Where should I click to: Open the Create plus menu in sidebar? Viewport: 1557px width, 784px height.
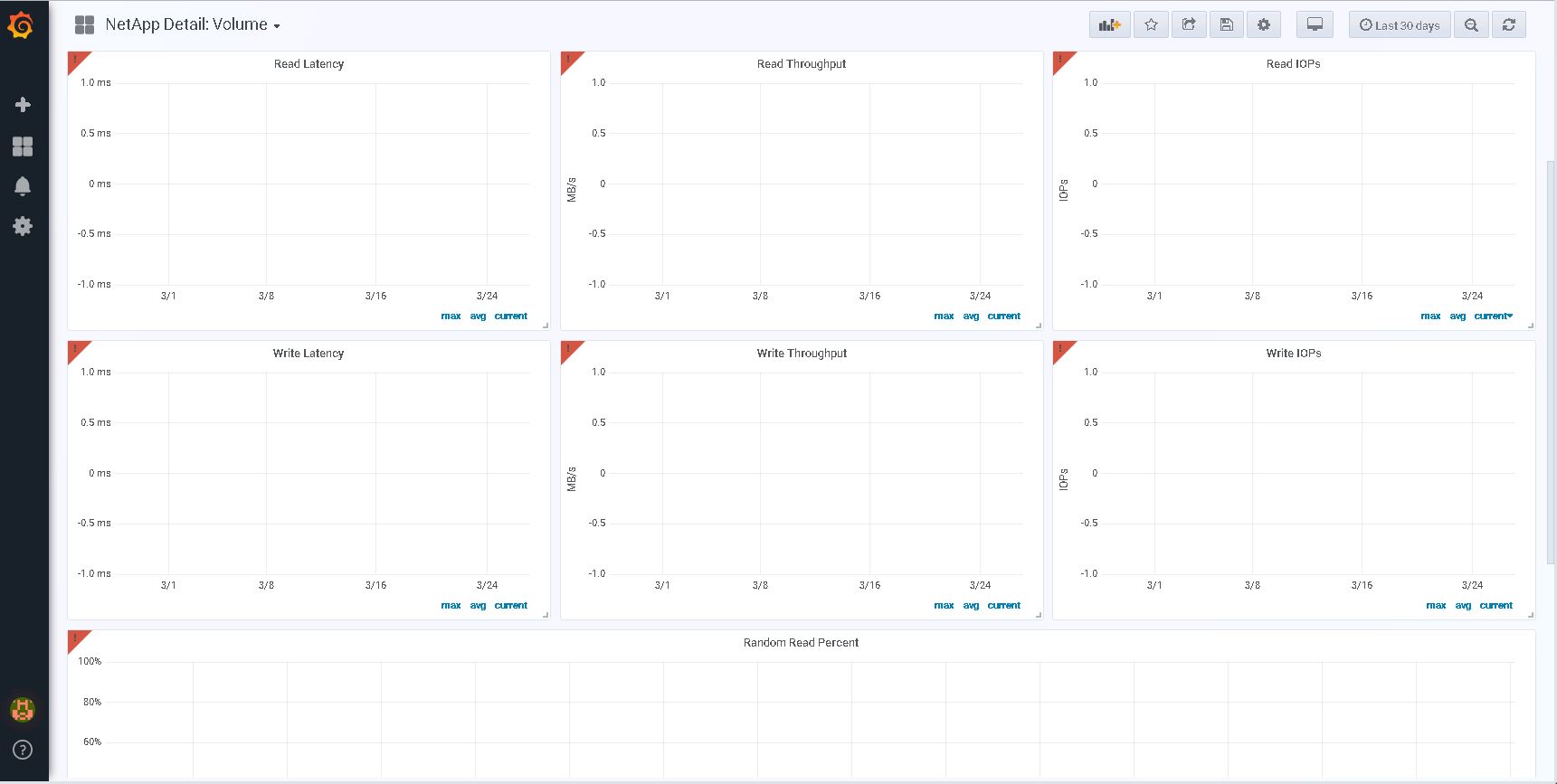23,105
